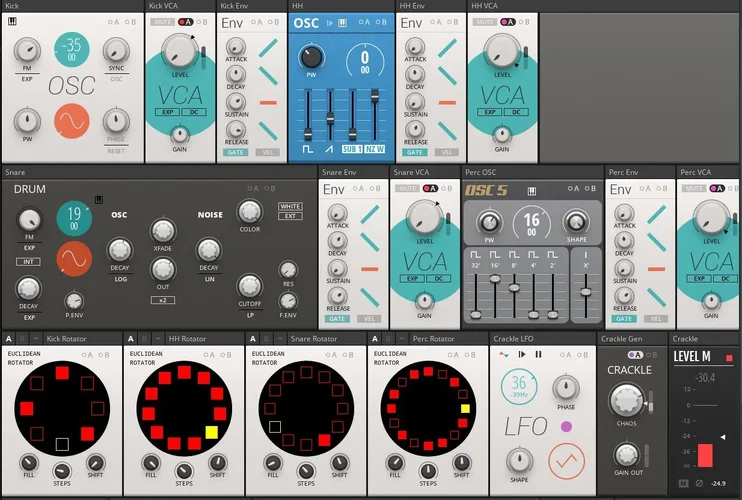Viewport: 742px width, 500px height.
Task: Click the LEVEL knob on Kick VCA
Action: (x=180, y=51)
